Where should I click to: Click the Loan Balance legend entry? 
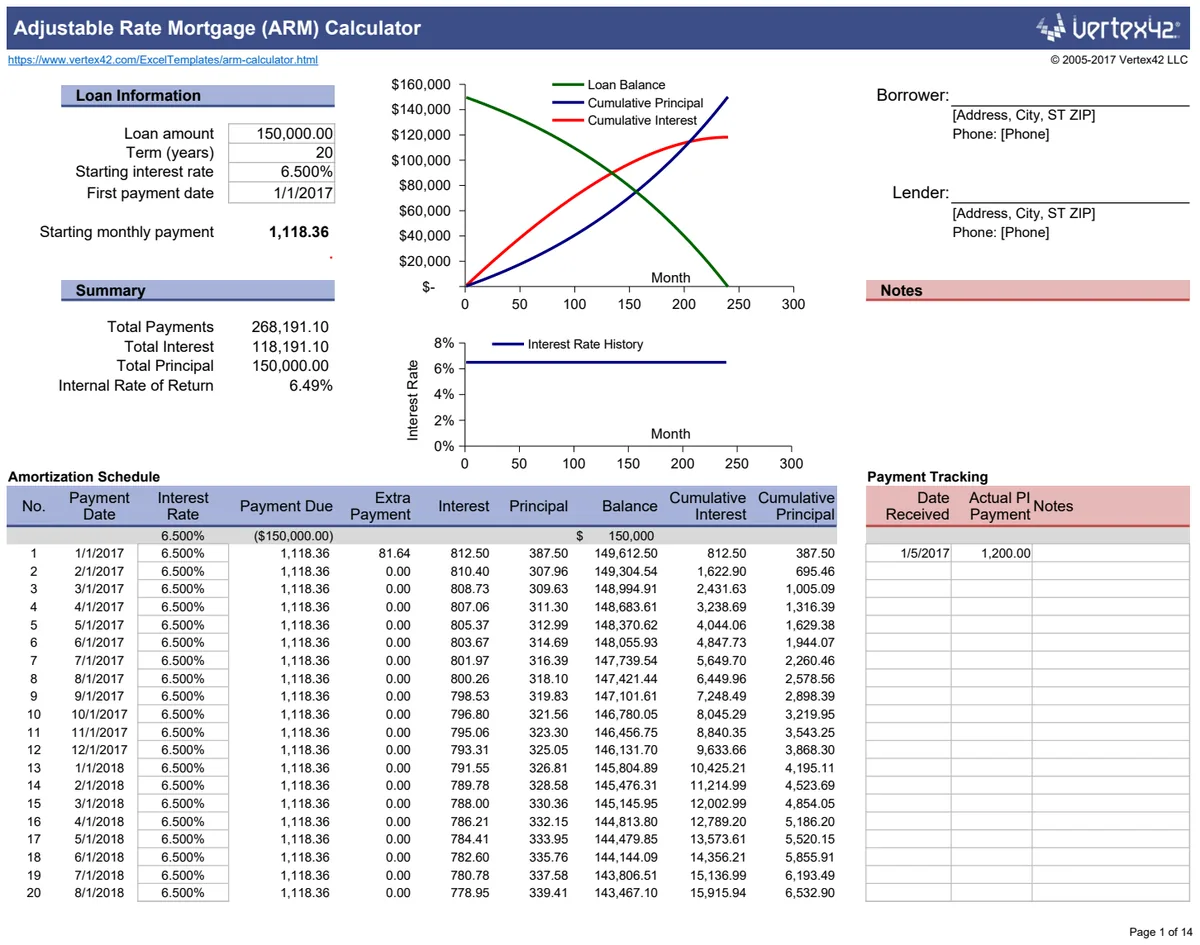[x=608, y=85]
